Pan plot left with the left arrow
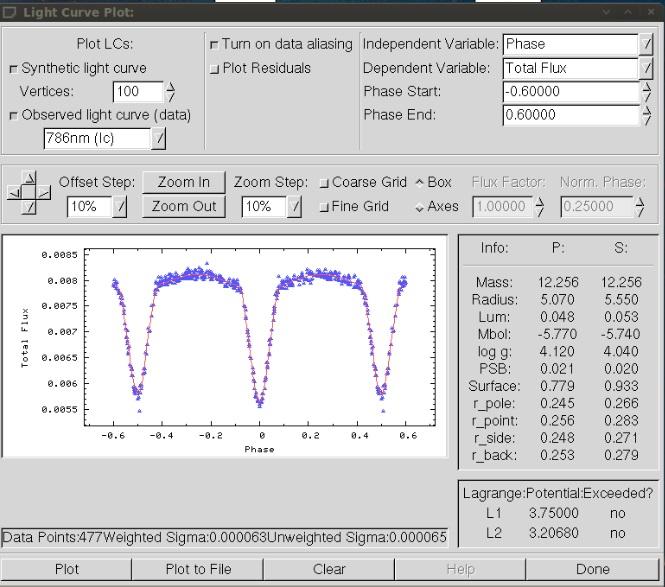 pos(15,193)
